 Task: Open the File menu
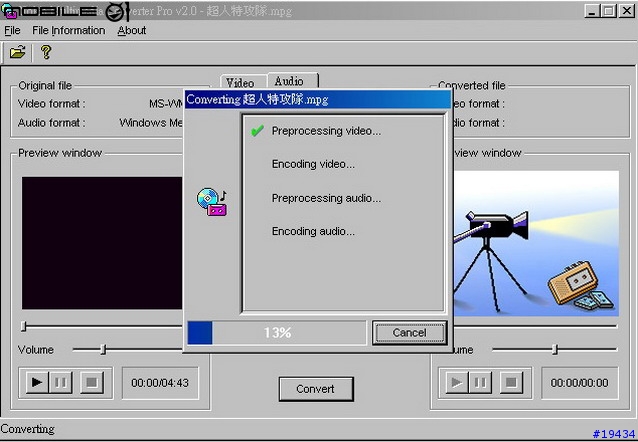pos(12,31)
